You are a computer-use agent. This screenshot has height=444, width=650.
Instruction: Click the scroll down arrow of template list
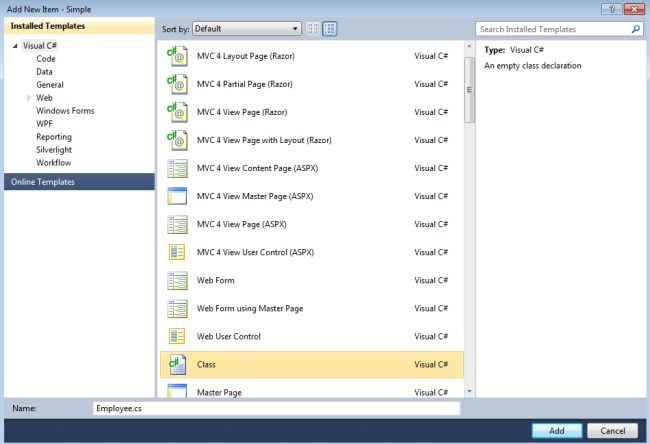point(469,391)
